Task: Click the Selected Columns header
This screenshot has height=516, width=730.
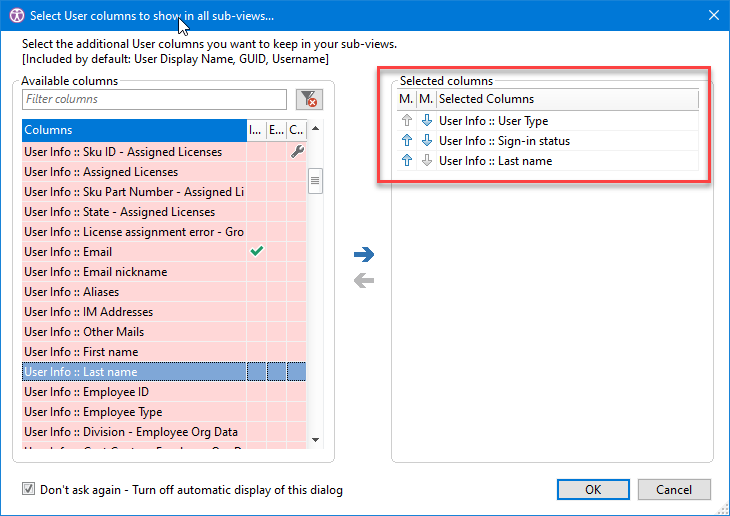Action: tap(567, 99)
